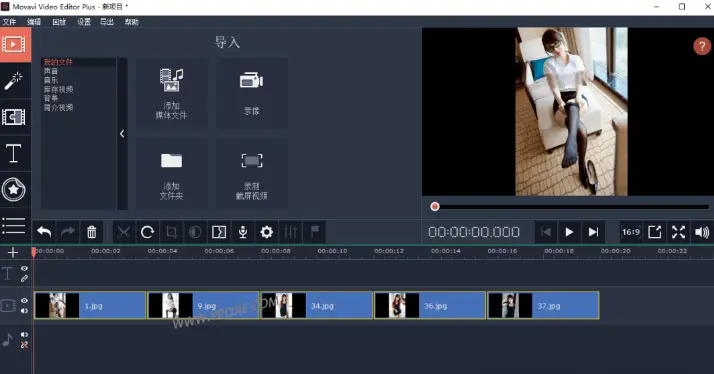Viewport: 714px width, 374px height.
Task: Mute the video track speaker
Action: pos(24,311)
